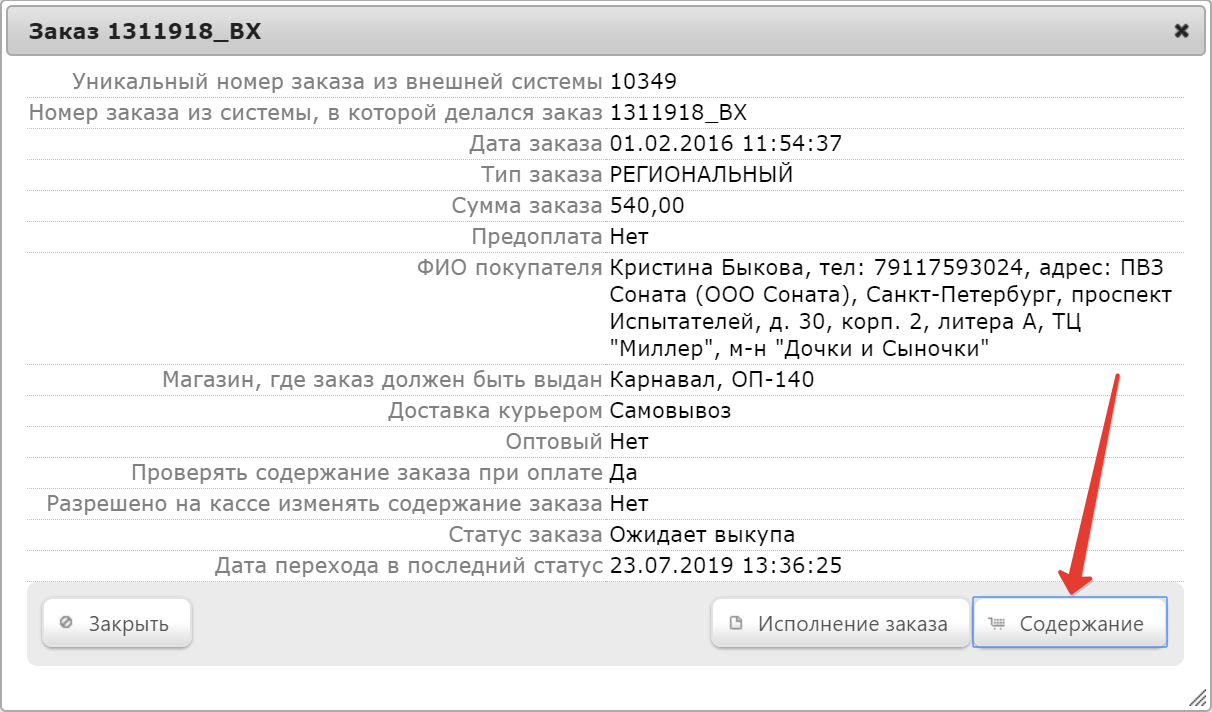Open the Содержание button
1212x712 pixels.
pos(1070,624)
